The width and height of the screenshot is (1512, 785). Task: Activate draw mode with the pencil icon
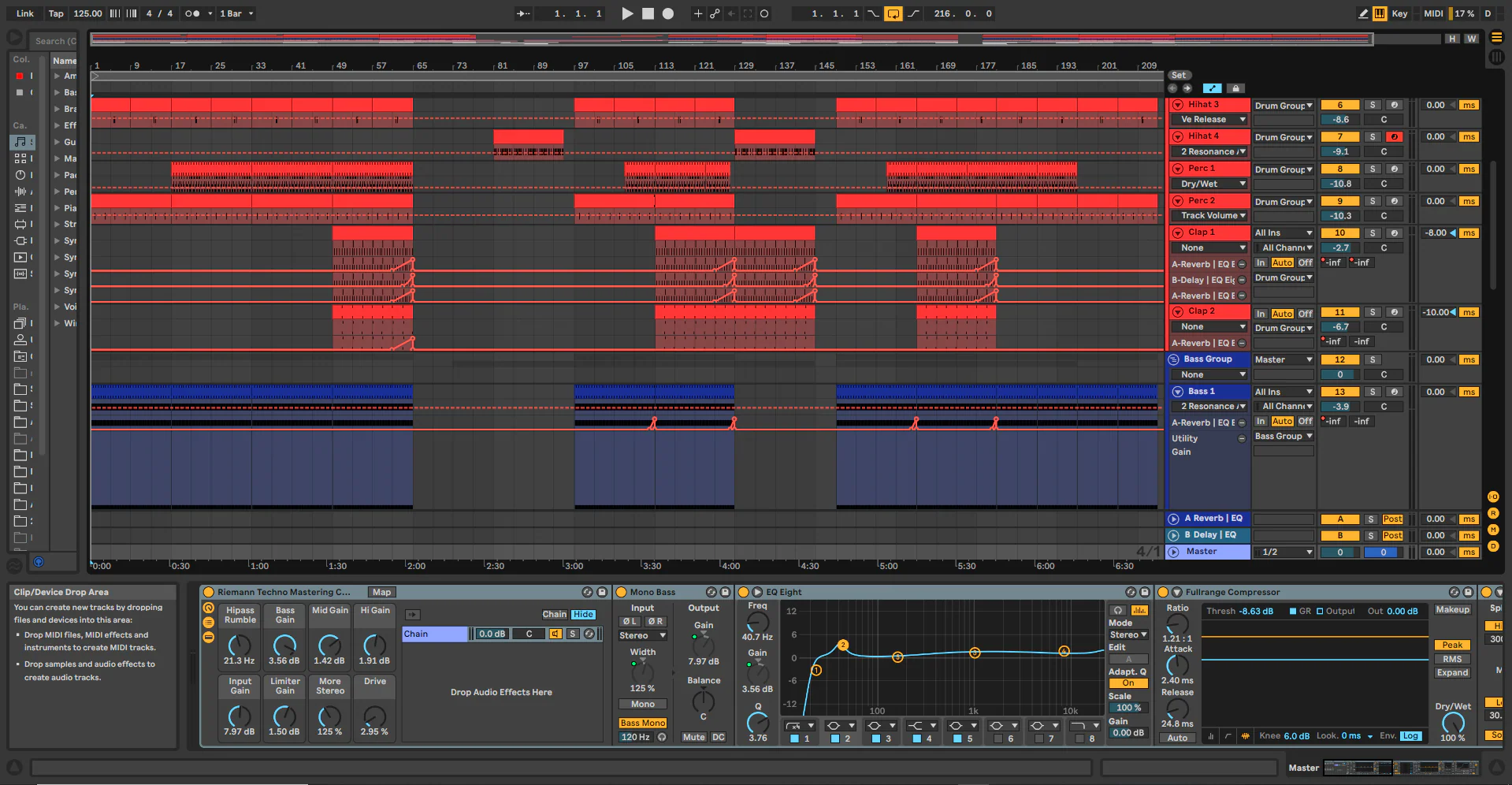pos(1362,13)
